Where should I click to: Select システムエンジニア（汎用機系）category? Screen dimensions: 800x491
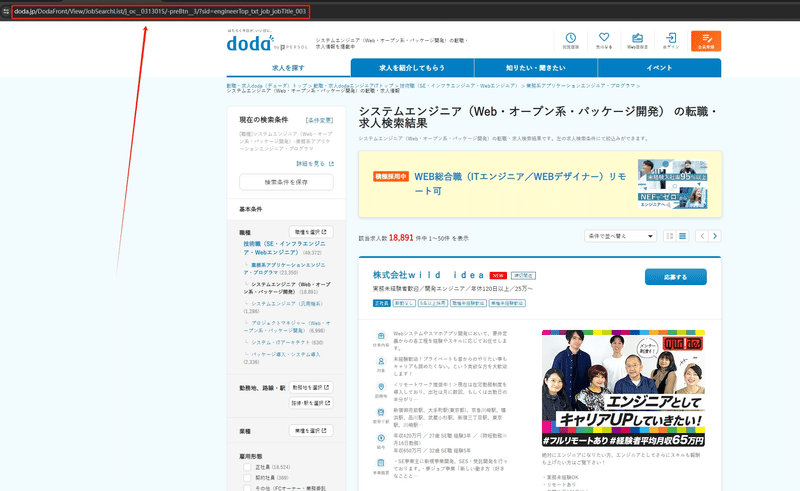[286, 304]
